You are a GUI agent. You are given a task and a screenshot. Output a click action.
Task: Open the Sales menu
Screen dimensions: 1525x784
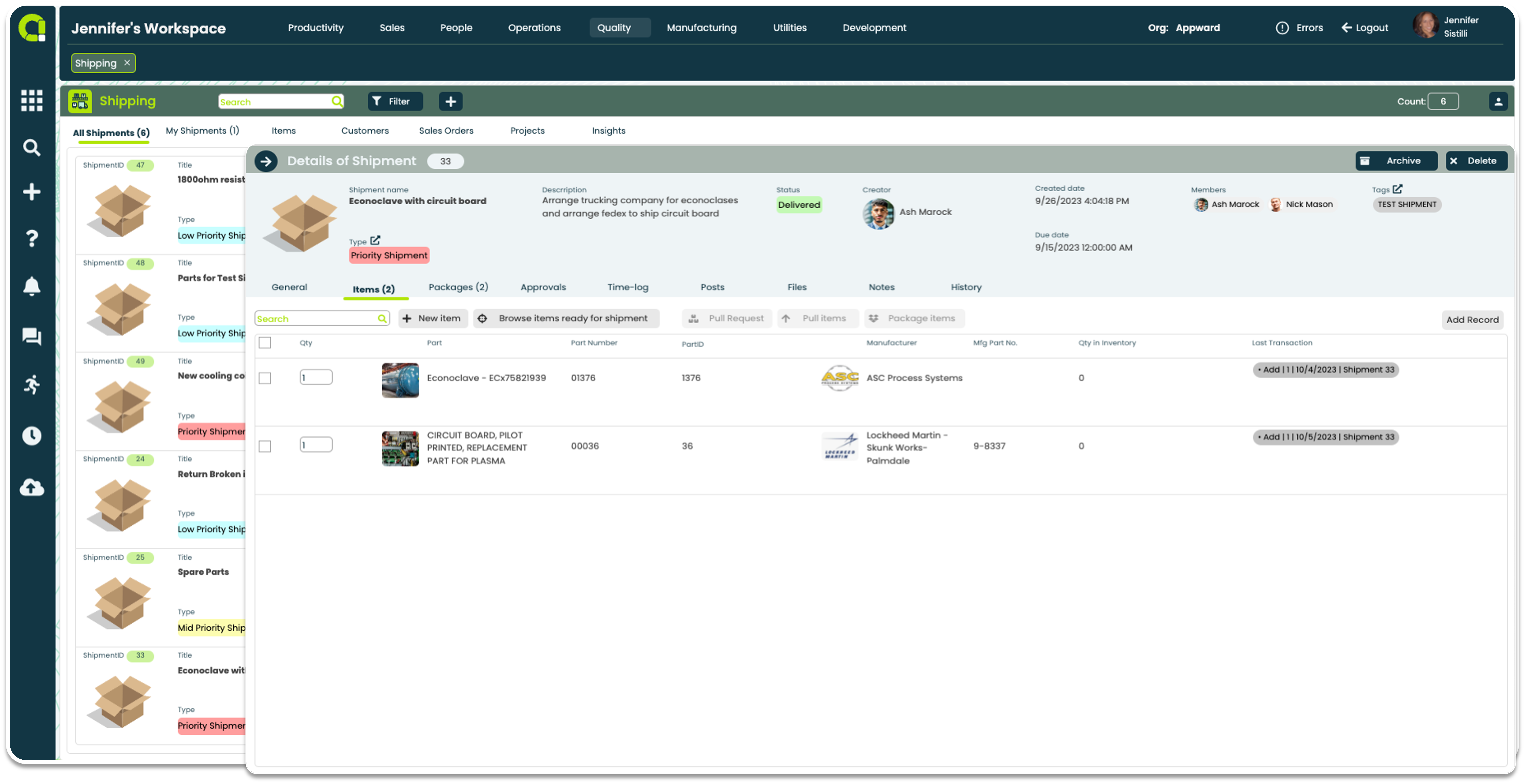tap(392, 28)
